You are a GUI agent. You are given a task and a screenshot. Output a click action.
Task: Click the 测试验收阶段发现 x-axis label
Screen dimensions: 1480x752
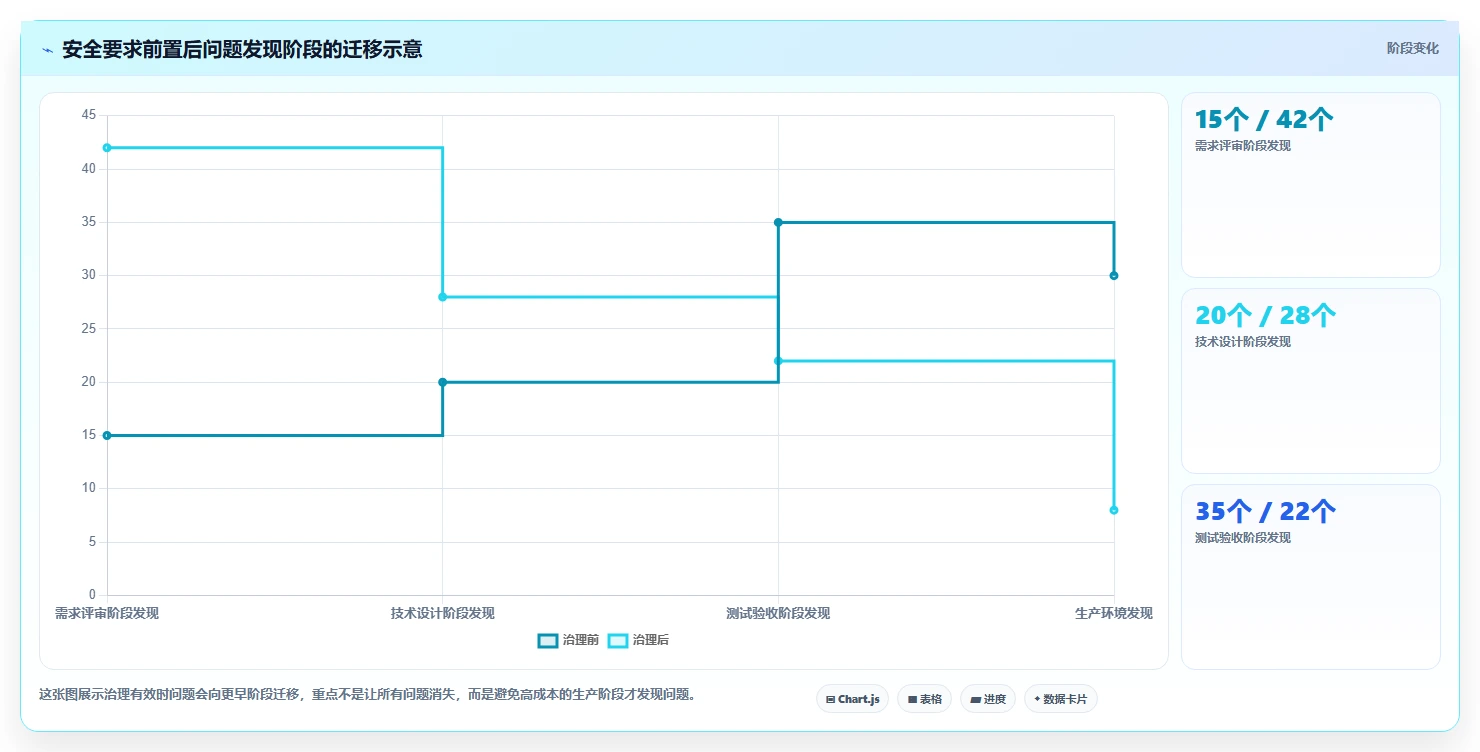pyautogui.click(x=778, y=613)
